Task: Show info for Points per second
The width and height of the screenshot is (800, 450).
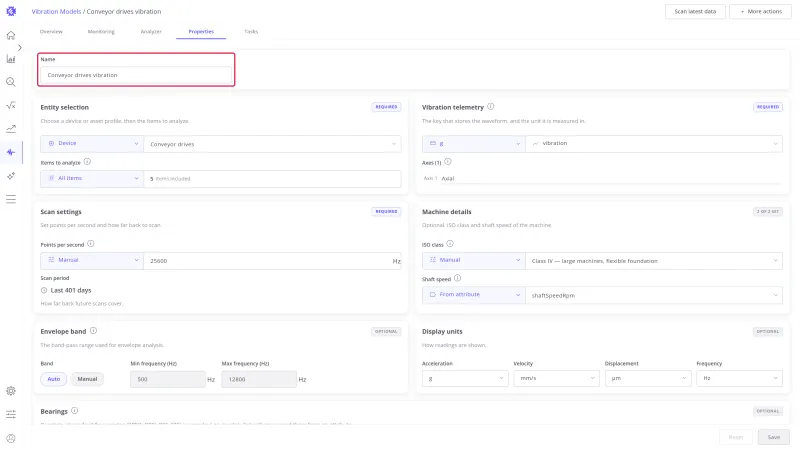Action: (x=91, y=244)
